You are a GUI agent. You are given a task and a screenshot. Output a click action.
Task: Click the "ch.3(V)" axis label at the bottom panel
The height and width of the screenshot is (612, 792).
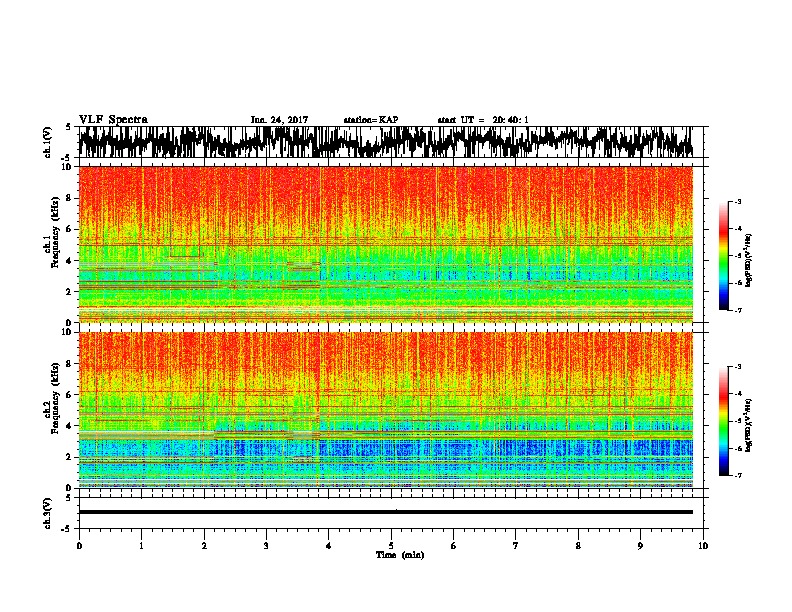coord(48,513)
